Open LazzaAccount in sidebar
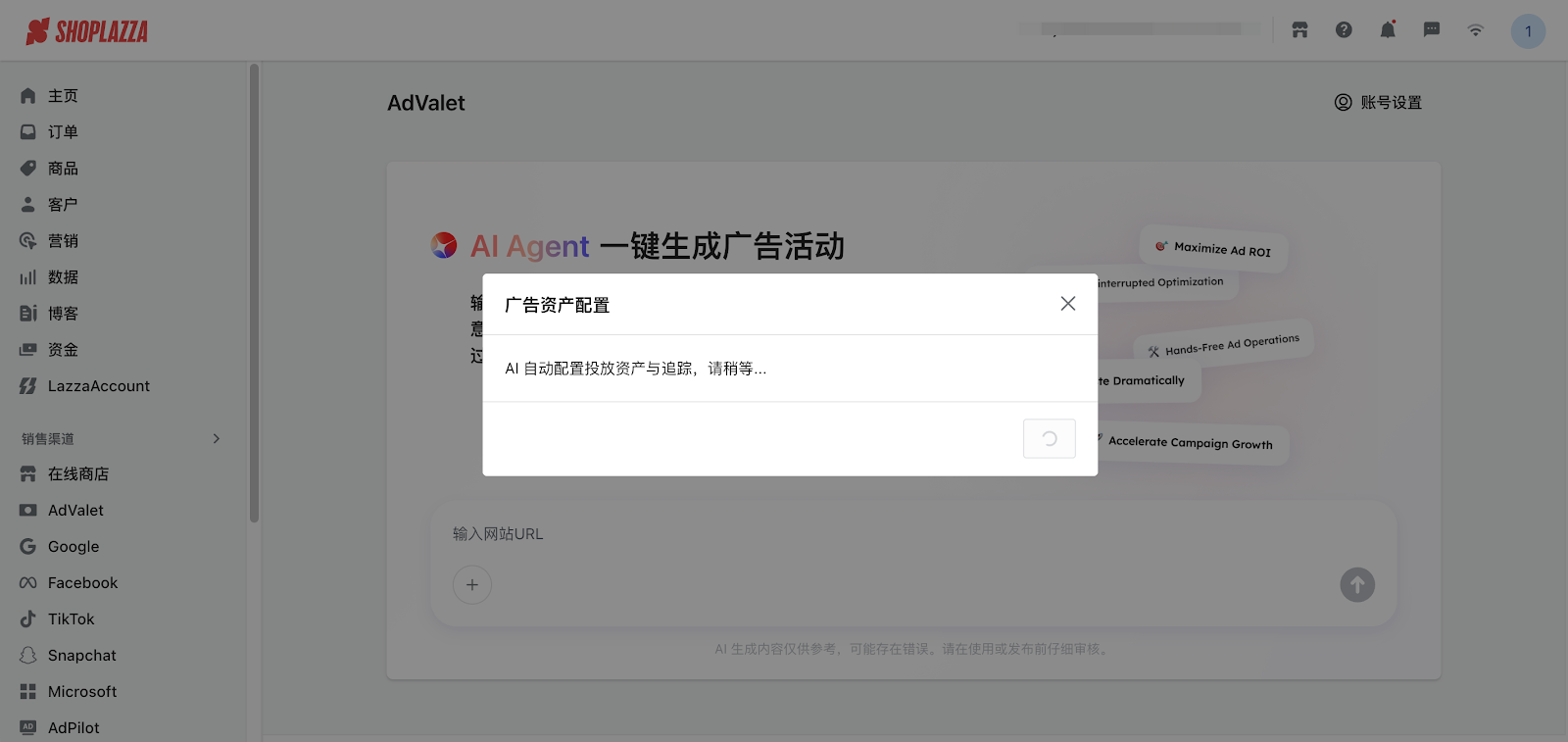This screenshot has height=742, width=1568. click(98, 386)
